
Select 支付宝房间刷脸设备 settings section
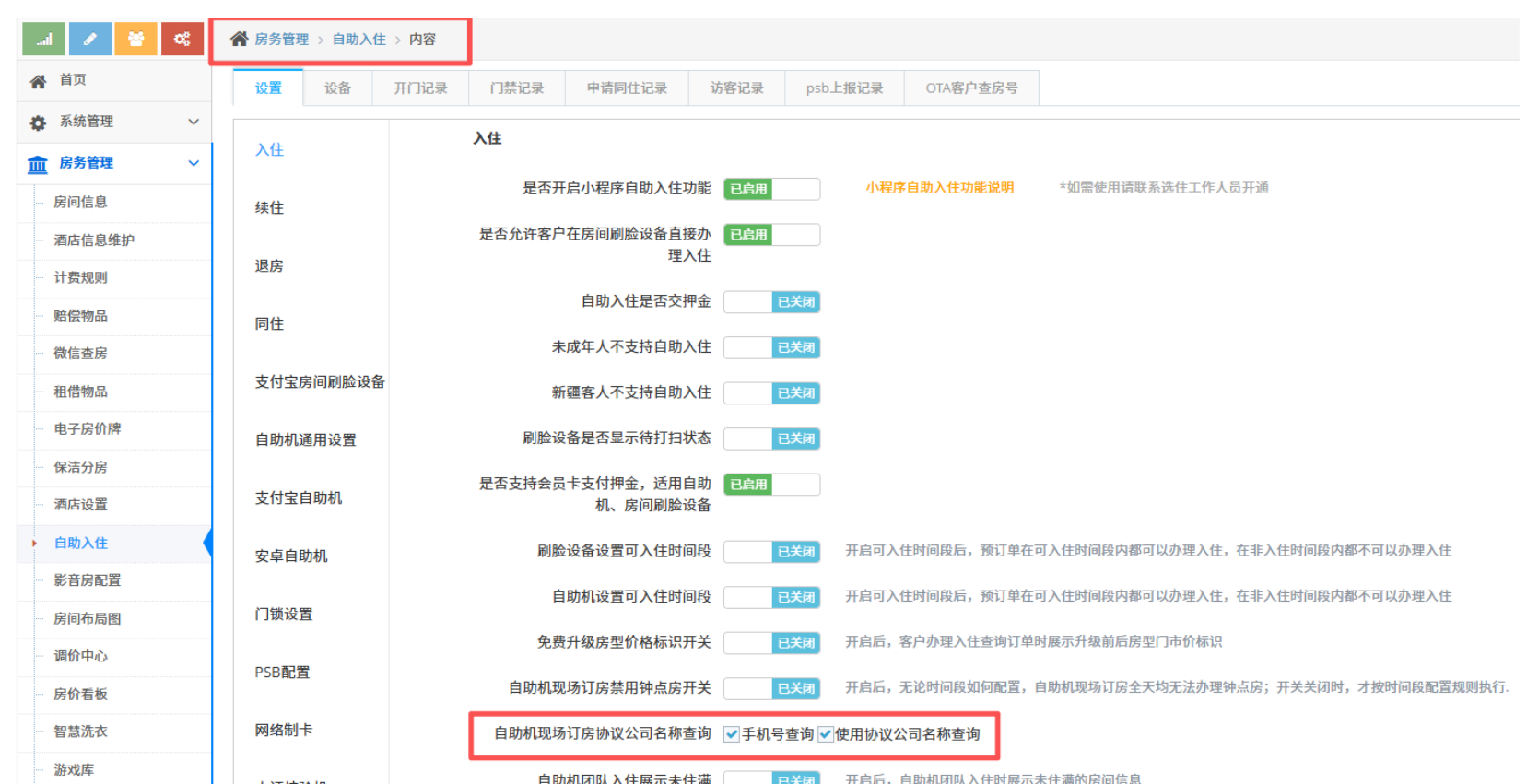(320, 382)
